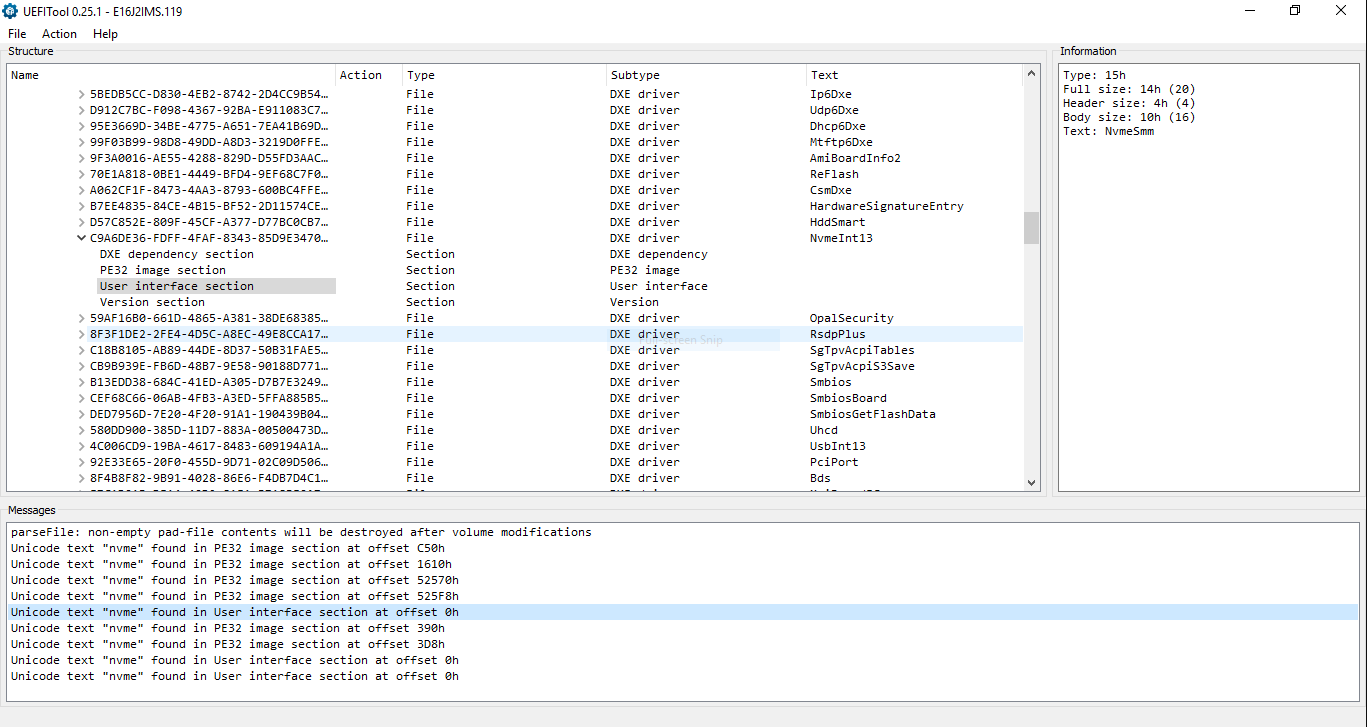Click the SgTpvAcpiS3Save text cell
Screen dimensions: 1367x727
(862, 366)
